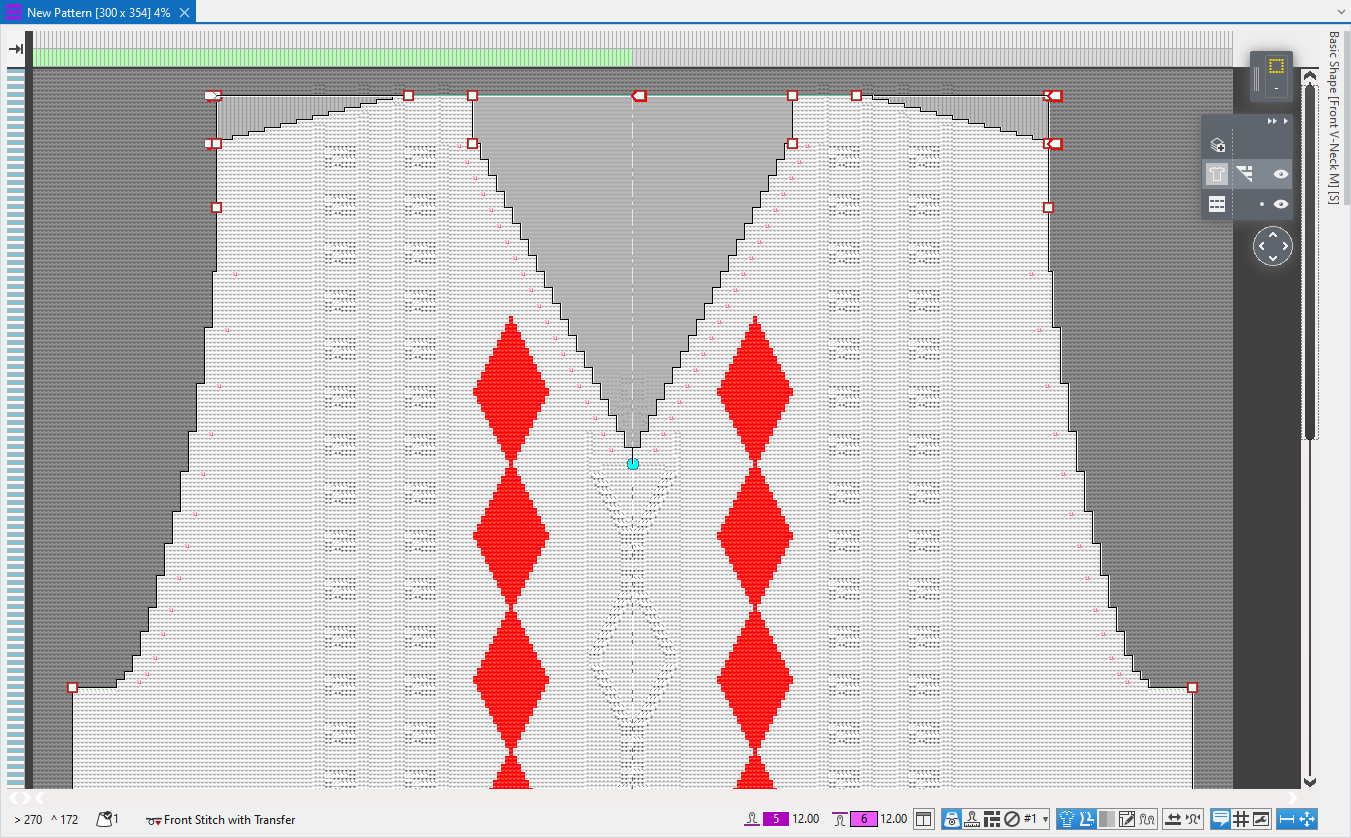Toggle the shirt shape view in status bar
The height and width of the screenshot is (838, 1351).
[x=1066, y=819]
